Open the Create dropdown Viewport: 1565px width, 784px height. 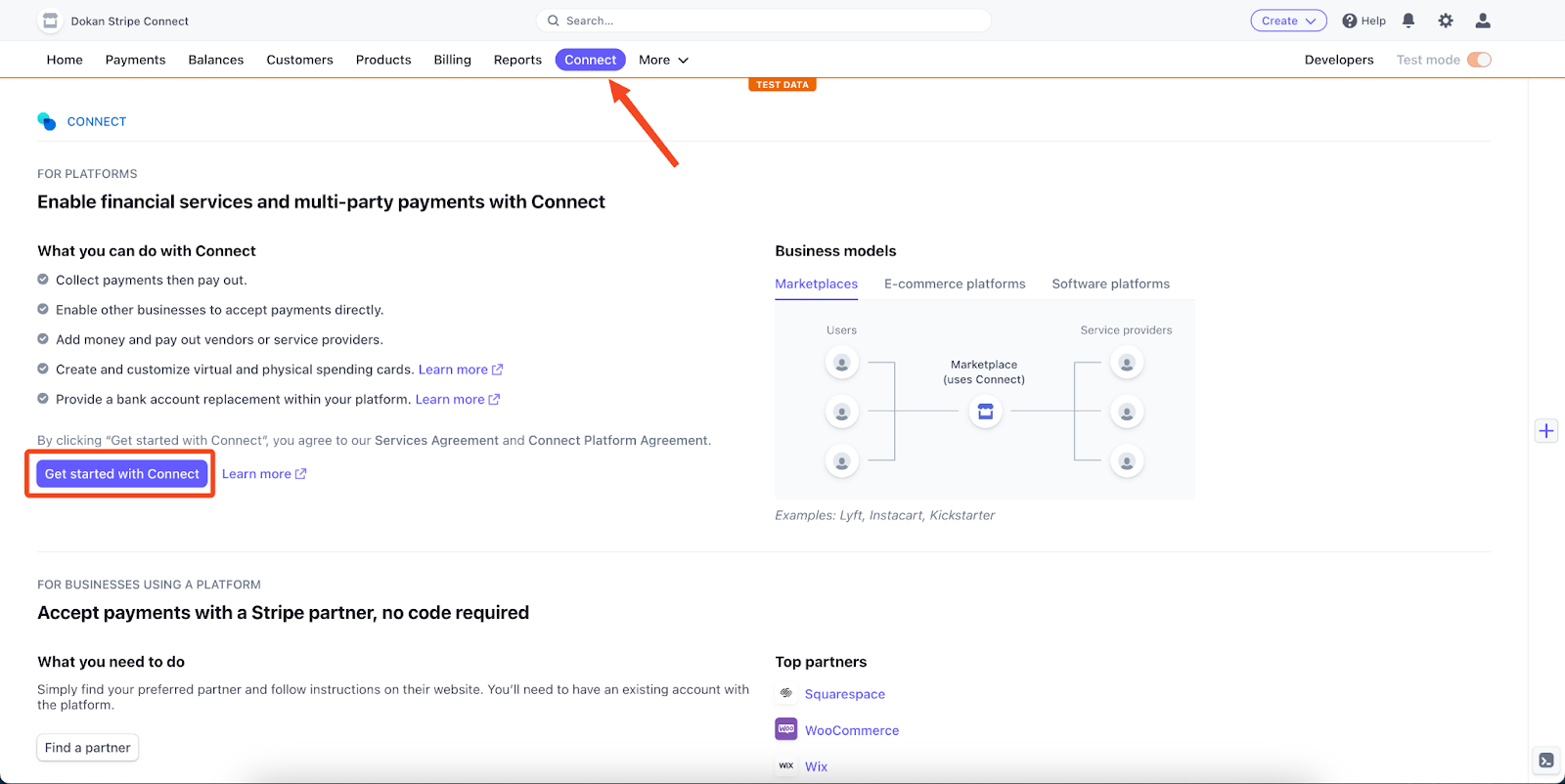click(1288, 21)
